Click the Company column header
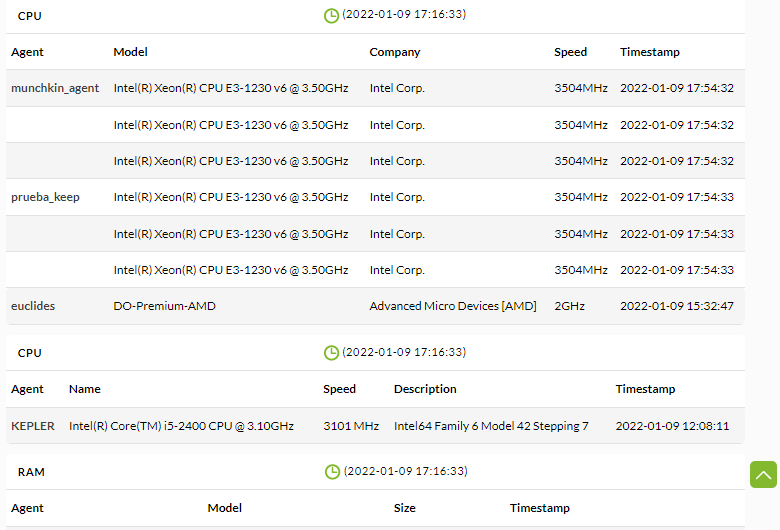 pyautogui.click(x=394, y=52)
